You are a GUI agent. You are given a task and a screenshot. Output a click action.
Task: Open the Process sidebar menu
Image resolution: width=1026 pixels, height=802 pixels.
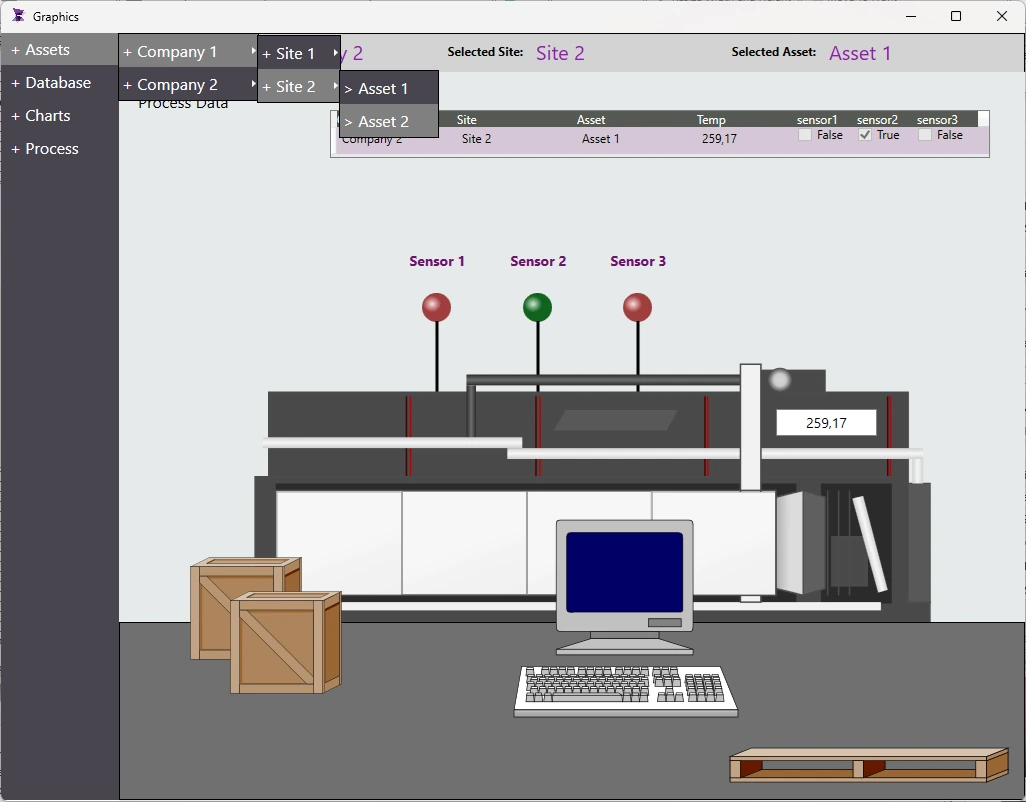click(x=60, y=149)
